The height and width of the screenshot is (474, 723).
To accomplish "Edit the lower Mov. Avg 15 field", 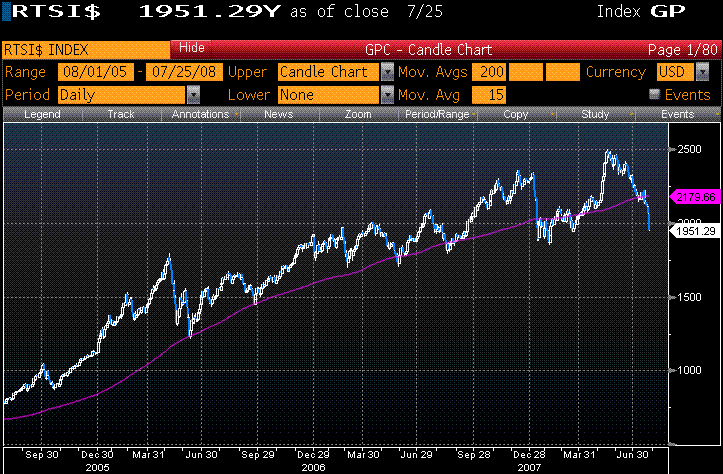I will click(490, 94).
